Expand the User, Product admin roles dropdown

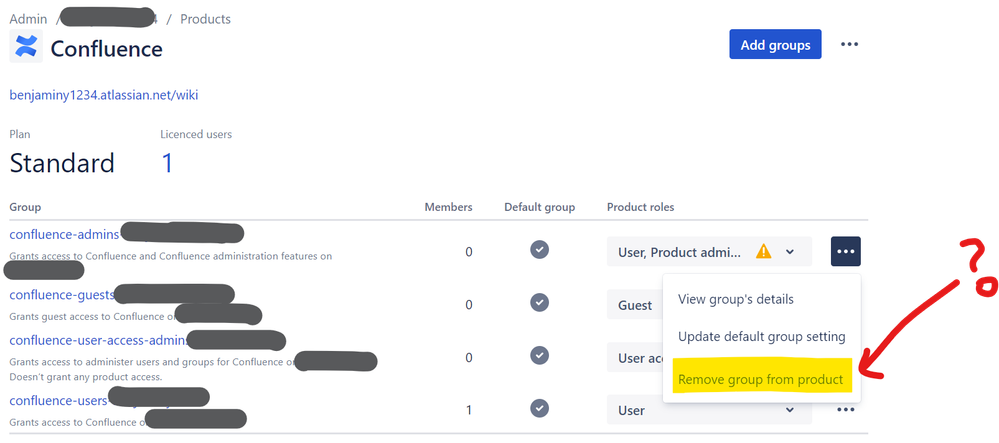tap(709, 252)
